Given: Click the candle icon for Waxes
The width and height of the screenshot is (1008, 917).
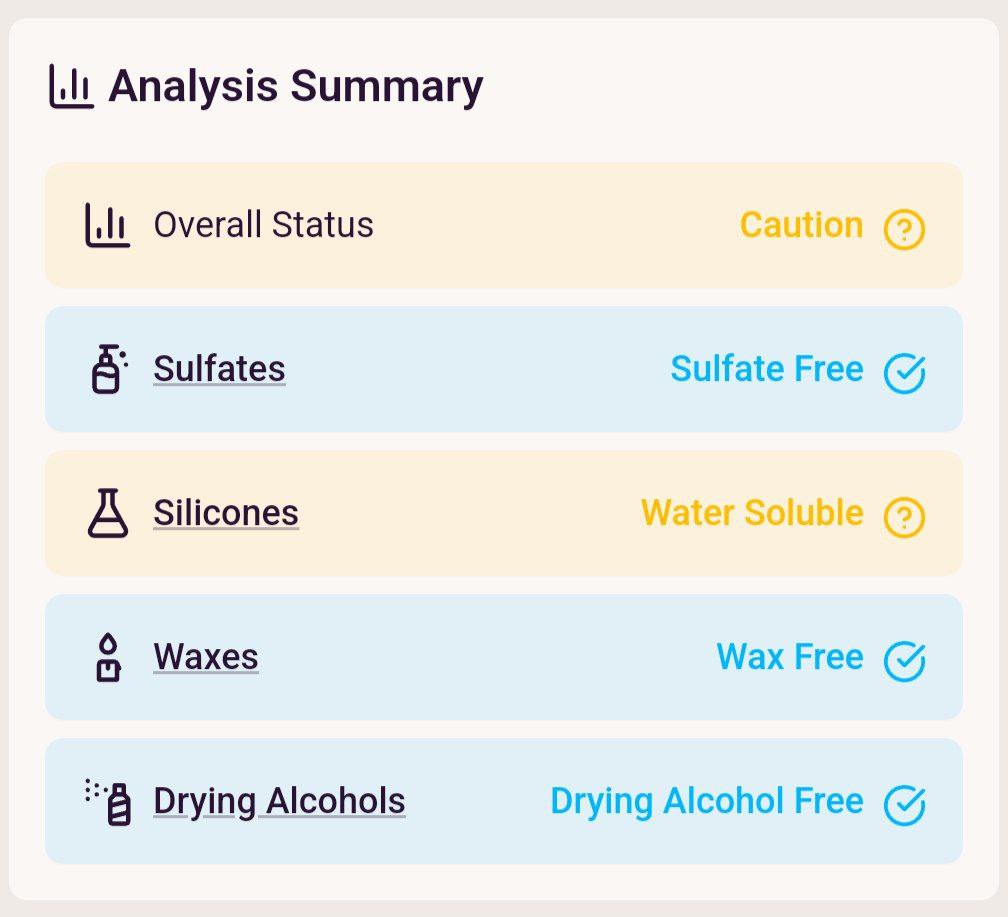Looking at the screenshot, I should tap(108, 657).
